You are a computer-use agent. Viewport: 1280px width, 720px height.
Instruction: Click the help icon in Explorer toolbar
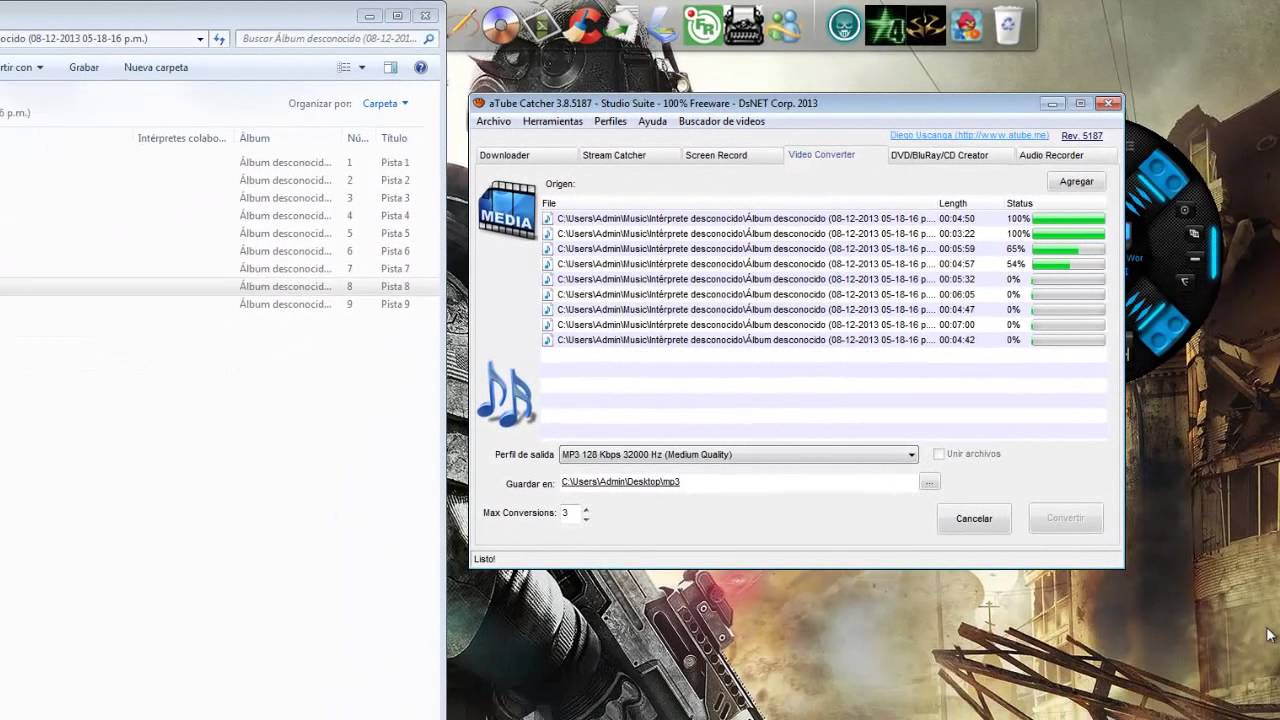(x=421, y=67)
